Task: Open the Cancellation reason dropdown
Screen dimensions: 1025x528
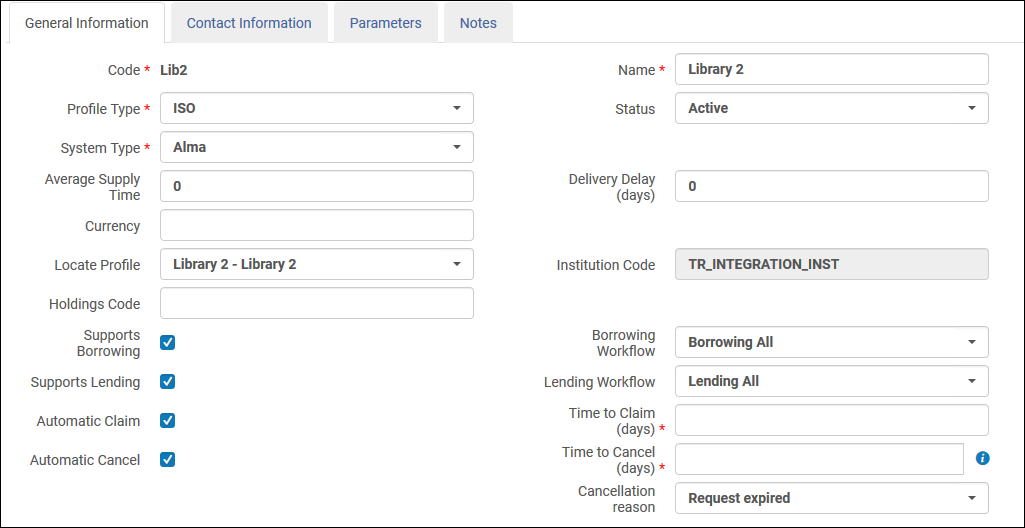Action: click(x=831, y=498)
